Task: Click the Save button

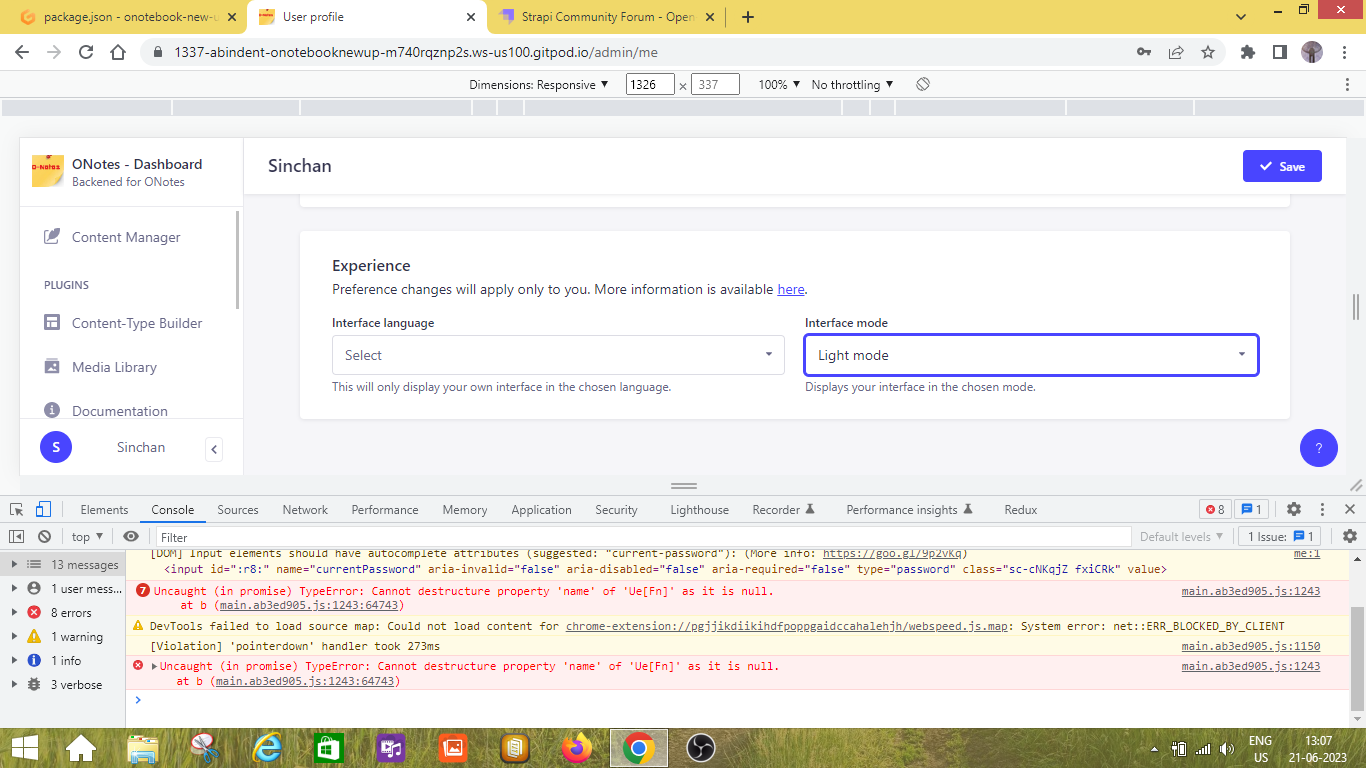Action: coord(1281,166)
